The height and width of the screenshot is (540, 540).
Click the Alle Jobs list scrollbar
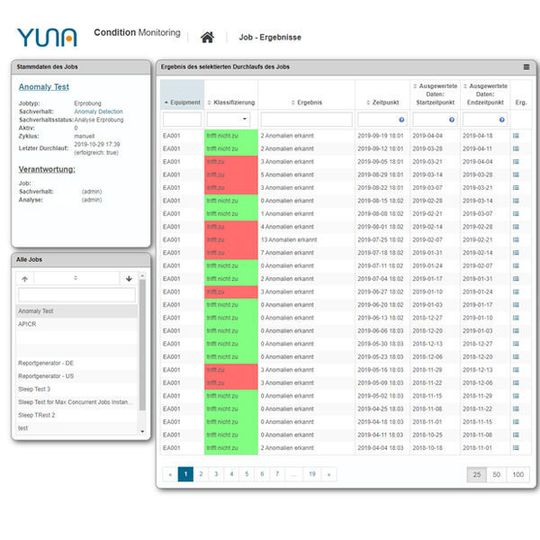142,344
